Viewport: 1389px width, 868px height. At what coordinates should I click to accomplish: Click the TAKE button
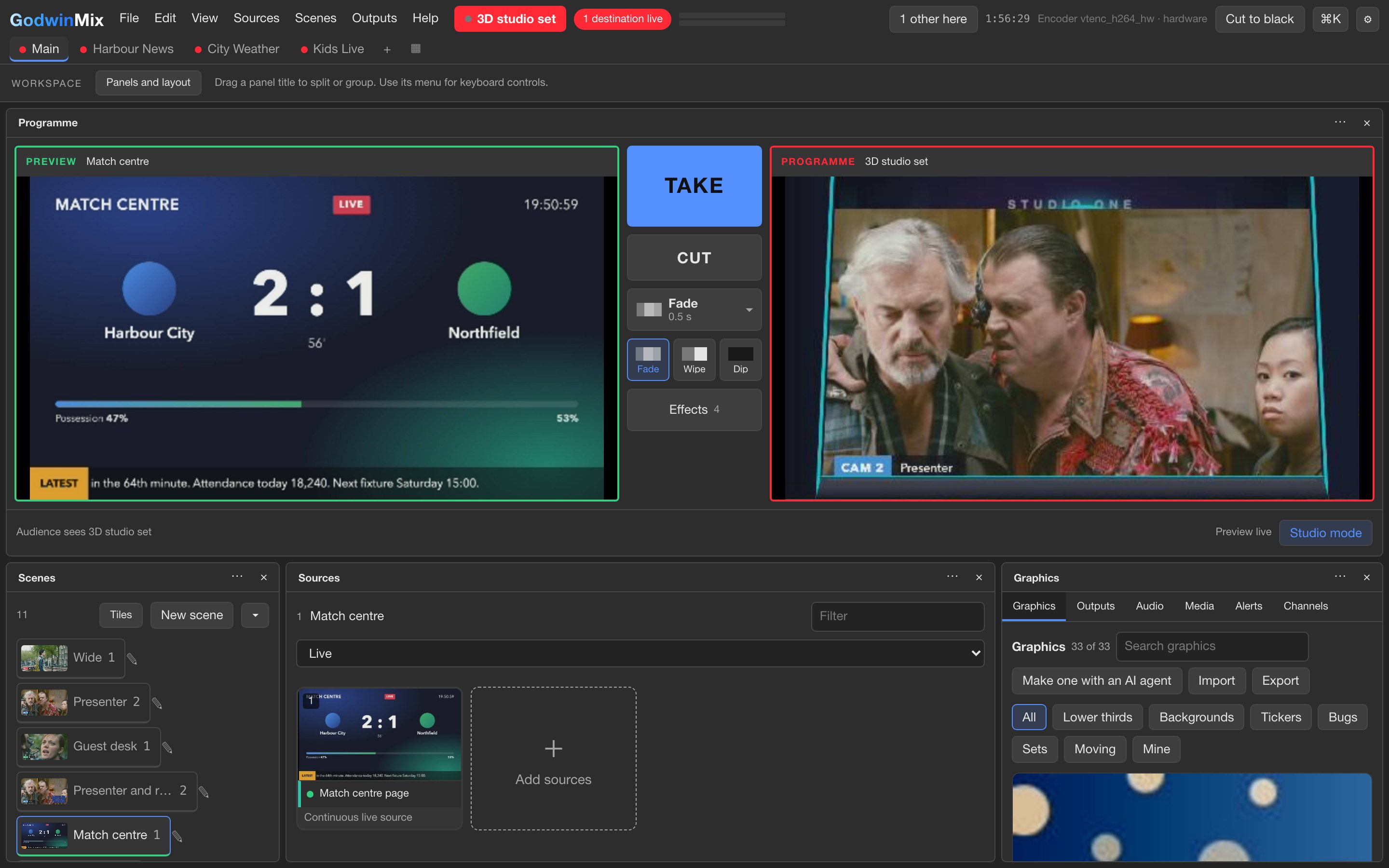click(x=694, y=186)
